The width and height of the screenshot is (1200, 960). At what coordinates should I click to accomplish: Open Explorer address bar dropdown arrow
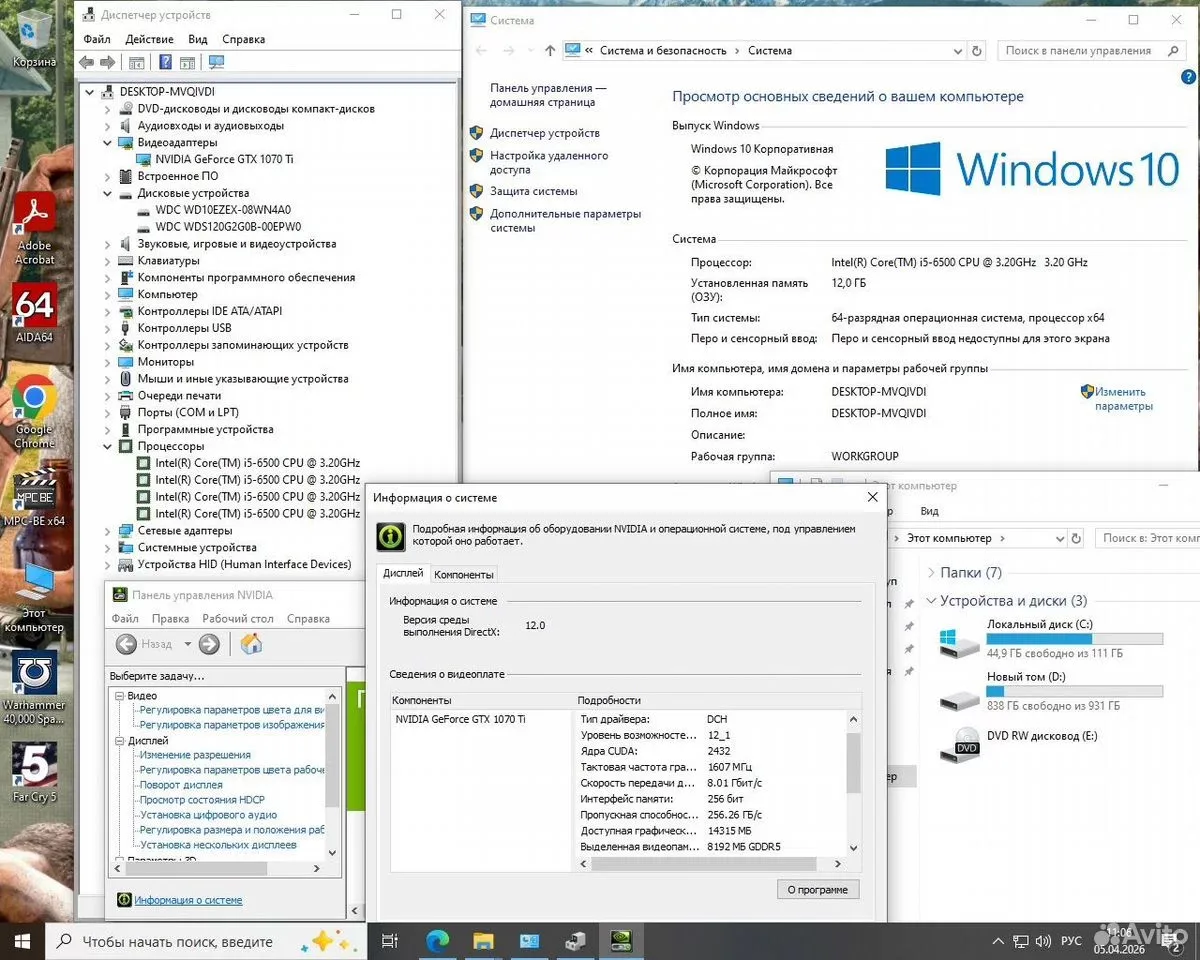1061,538
